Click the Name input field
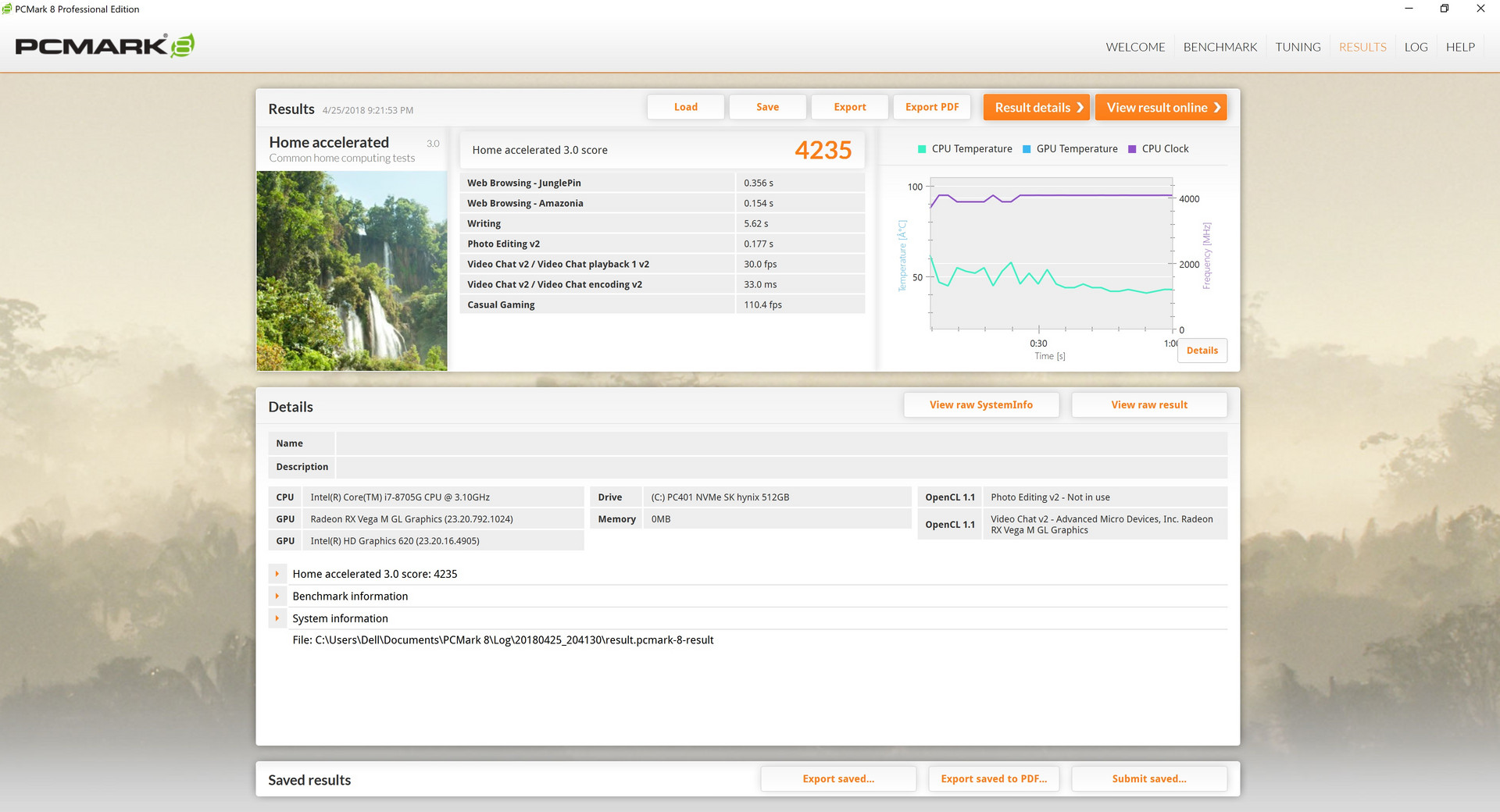The image size is (1500, 812). [781, 443]
